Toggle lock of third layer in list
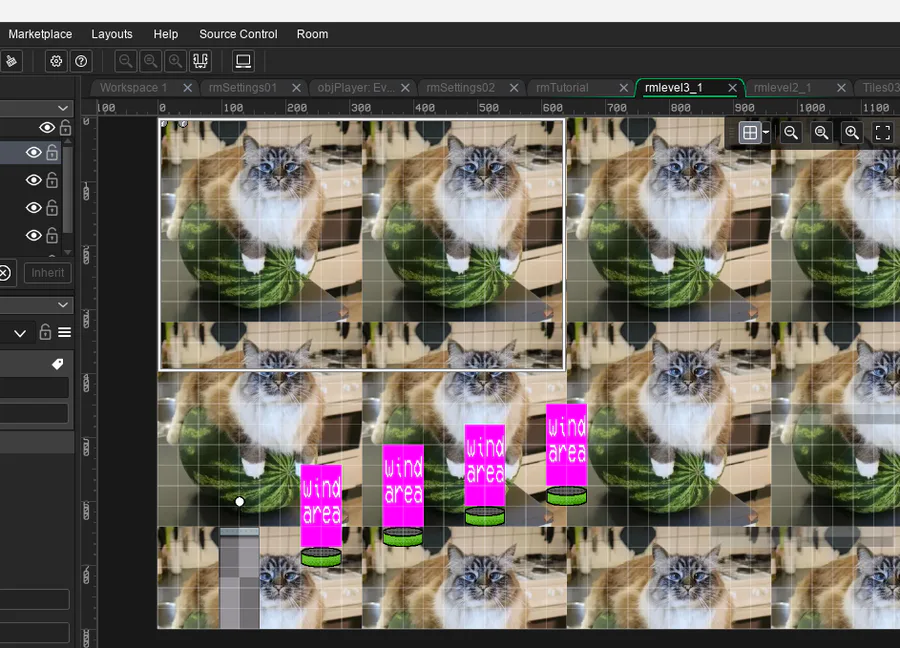 [x=52, y=207]
